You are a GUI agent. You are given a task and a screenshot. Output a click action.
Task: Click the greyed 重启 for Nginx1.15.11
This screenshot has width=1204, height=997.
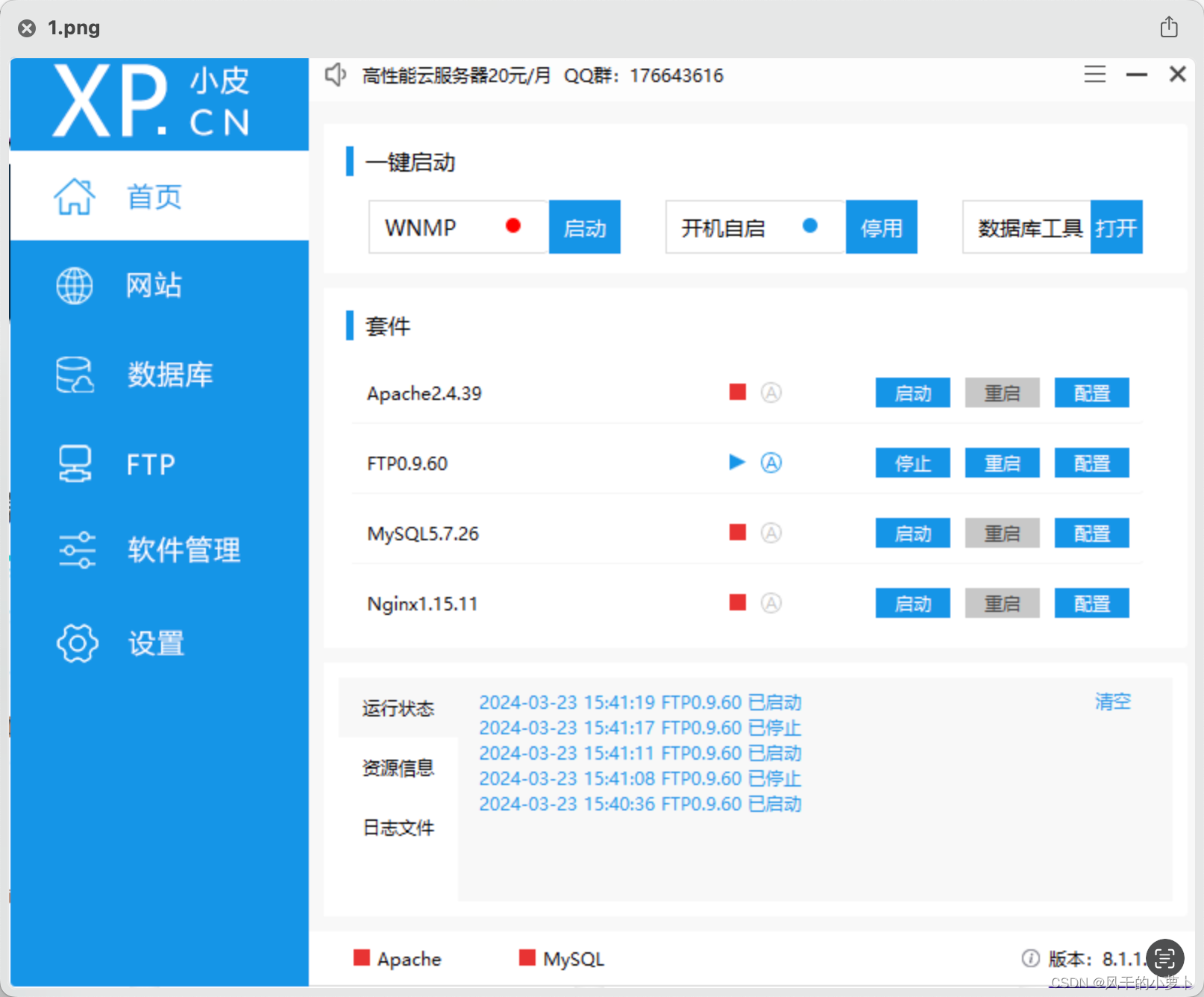[x=1003, y=603]
